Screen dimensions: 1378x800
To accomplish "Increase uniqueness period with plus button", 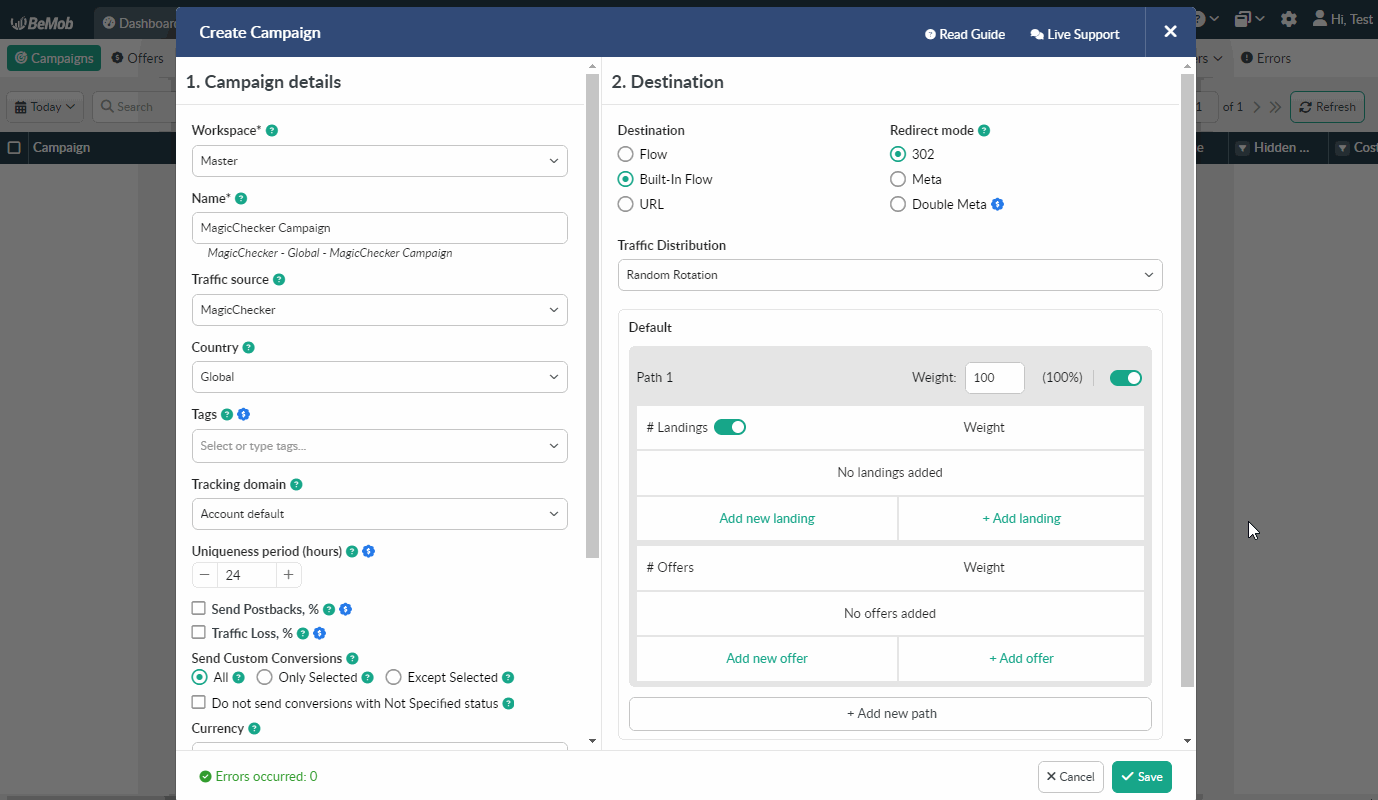I will click(289, 575).
